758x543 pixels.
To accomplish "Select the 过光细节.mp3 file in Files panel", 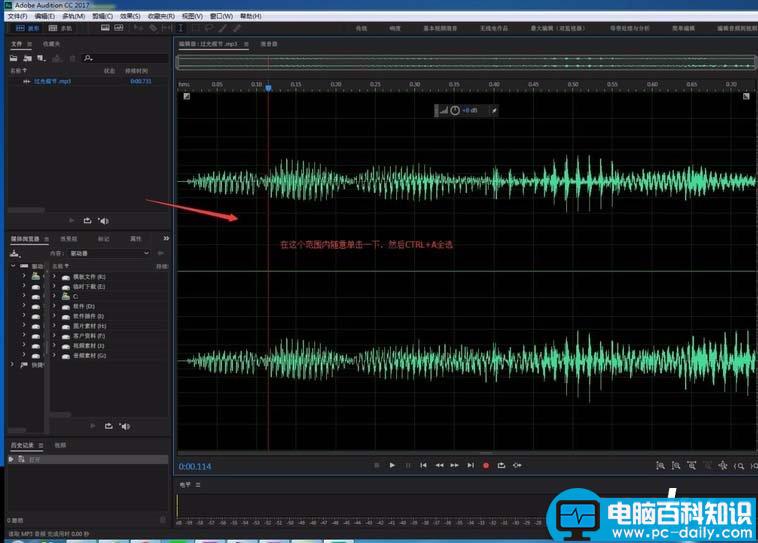I will coord(52,81).
